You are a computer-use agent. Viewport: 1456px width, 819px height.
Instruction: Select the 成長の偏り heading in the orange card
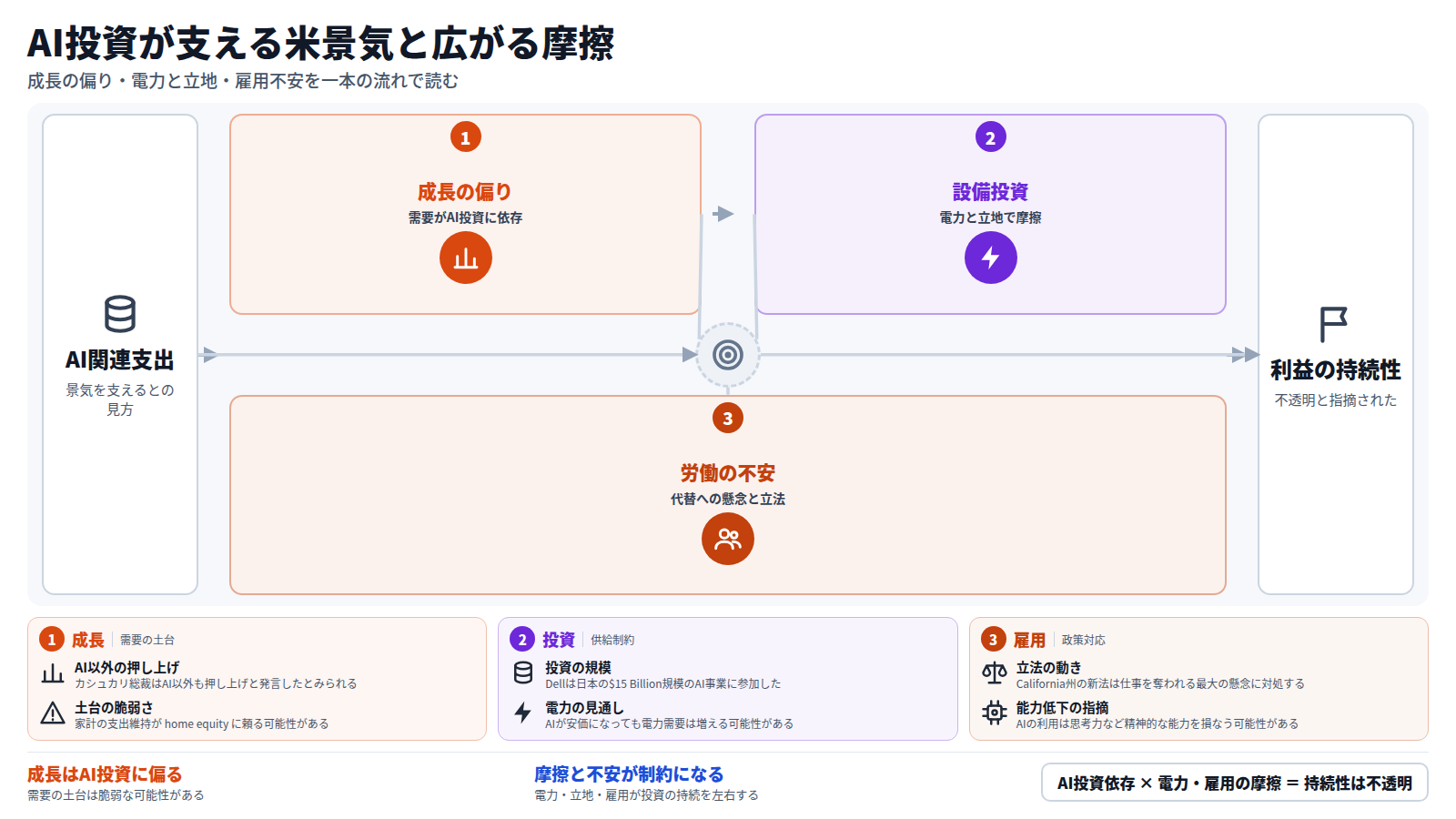click(465, 192)
